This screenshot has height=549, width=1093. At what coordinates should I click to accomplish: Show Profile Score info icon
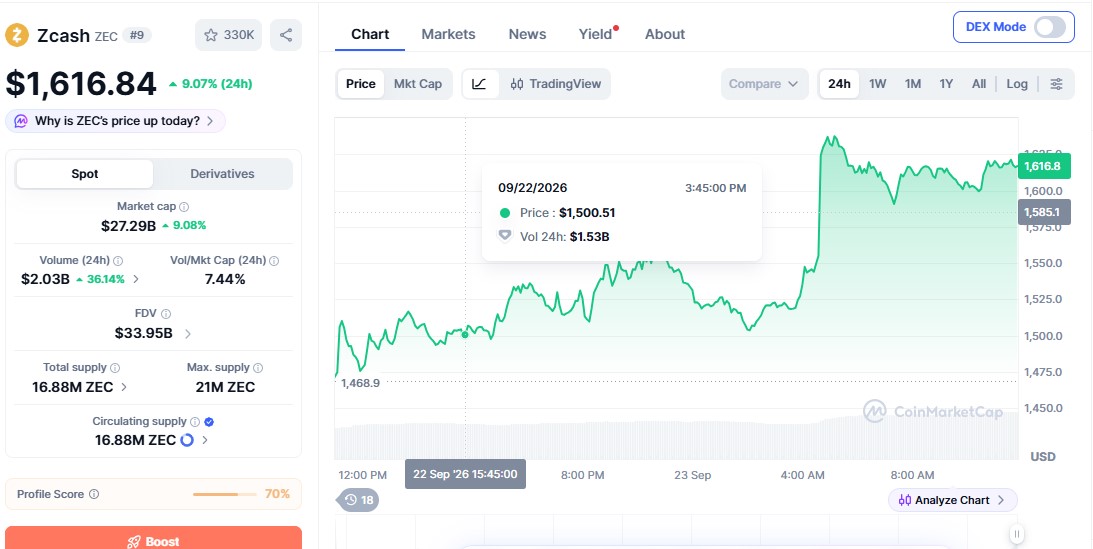94,494
